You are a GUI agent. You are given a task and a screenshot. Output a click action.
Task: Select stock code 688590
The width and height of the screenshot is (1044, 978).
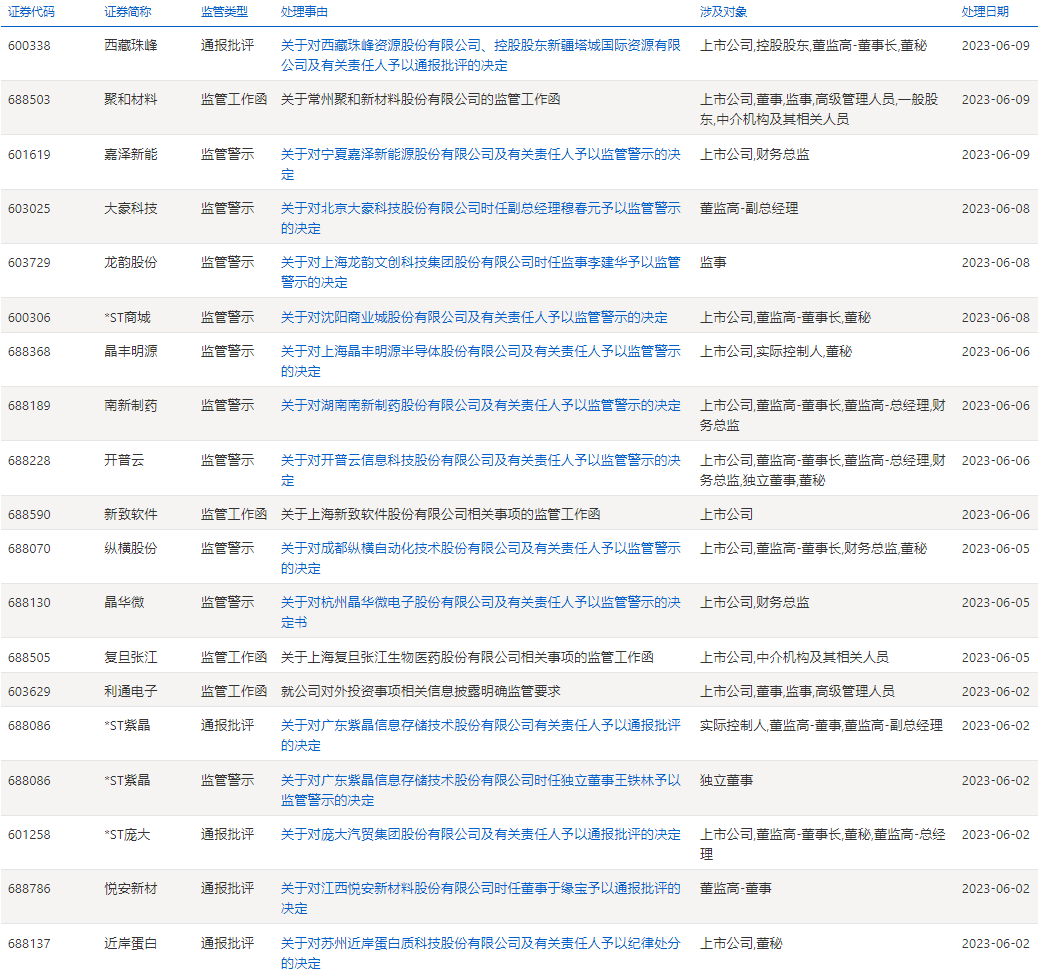[29, 515]
